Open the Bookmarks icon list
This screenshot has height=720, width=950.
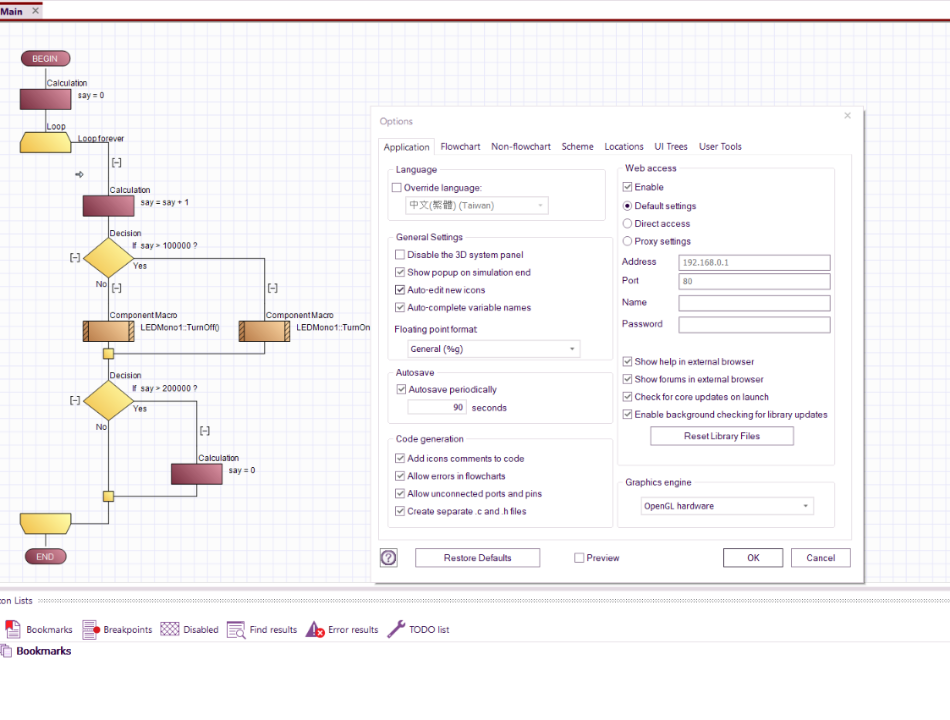click(39, 630)
